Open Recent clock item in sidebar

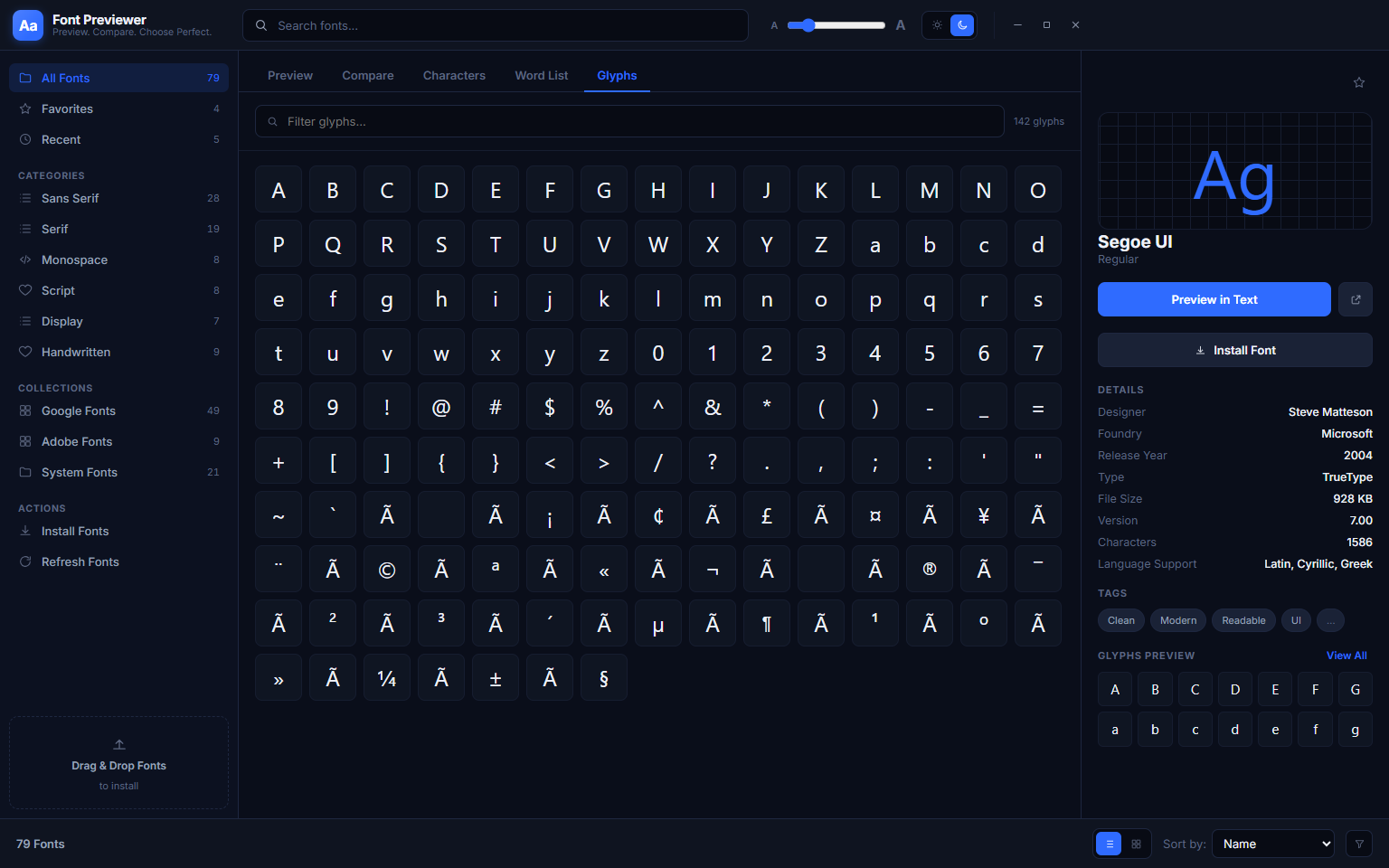pos(118,139)
